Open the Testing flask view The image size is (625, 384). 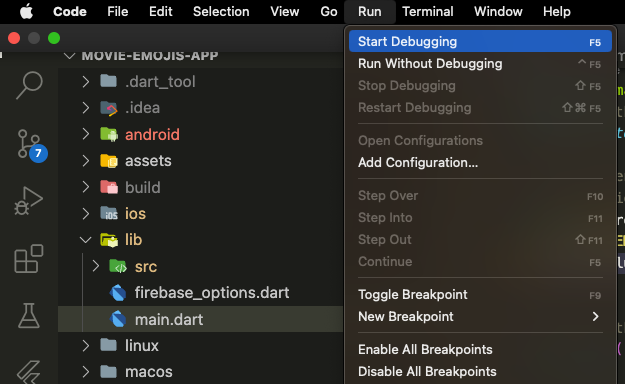[28, 315]
